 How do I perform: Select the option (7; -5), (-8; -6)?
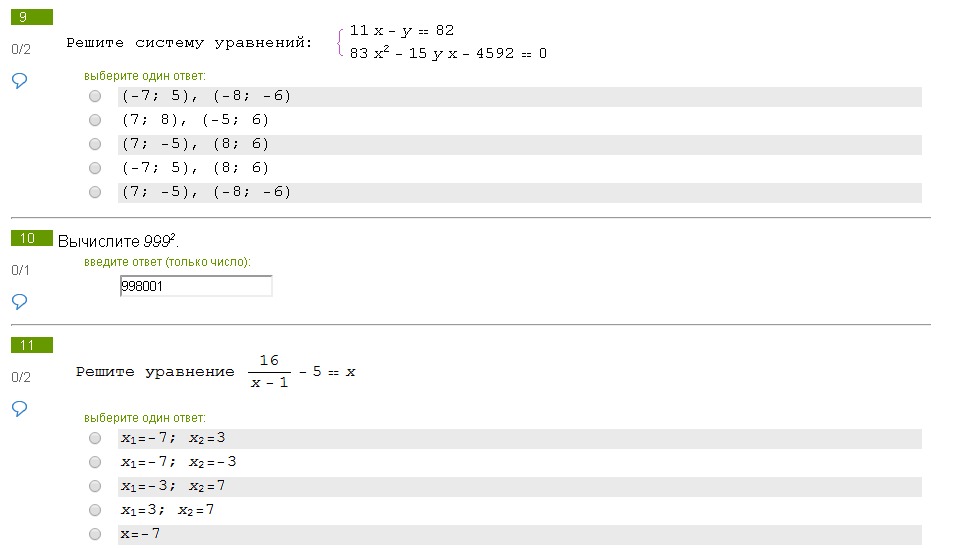(x=95, y=192)
